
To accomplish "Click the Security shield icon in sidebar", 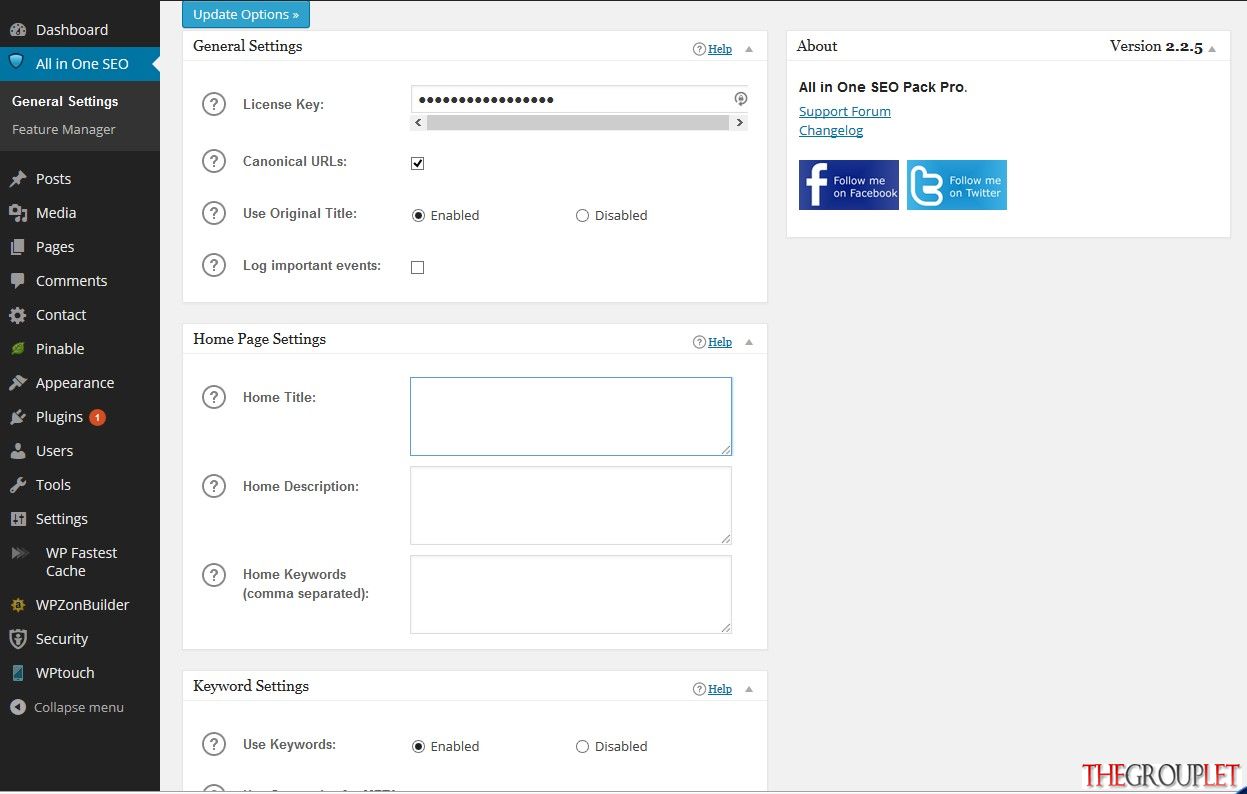I will click(18, 639).
